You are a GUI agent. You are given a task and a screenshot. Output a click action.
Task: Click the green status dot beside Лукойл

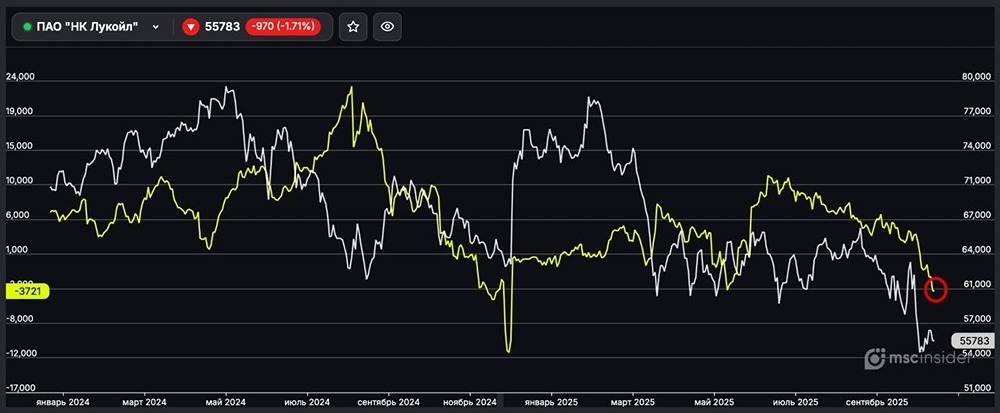27,27
